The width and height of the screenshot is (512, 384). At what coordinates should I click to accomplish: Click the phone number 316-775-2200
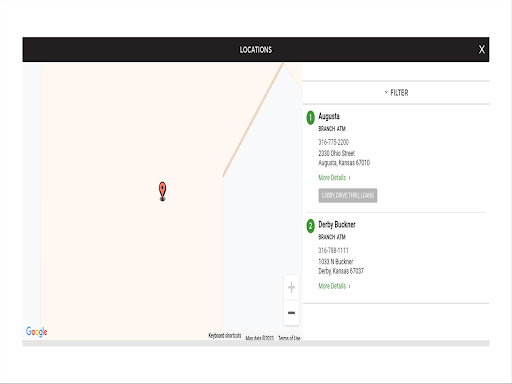click(x=333, y=142)
